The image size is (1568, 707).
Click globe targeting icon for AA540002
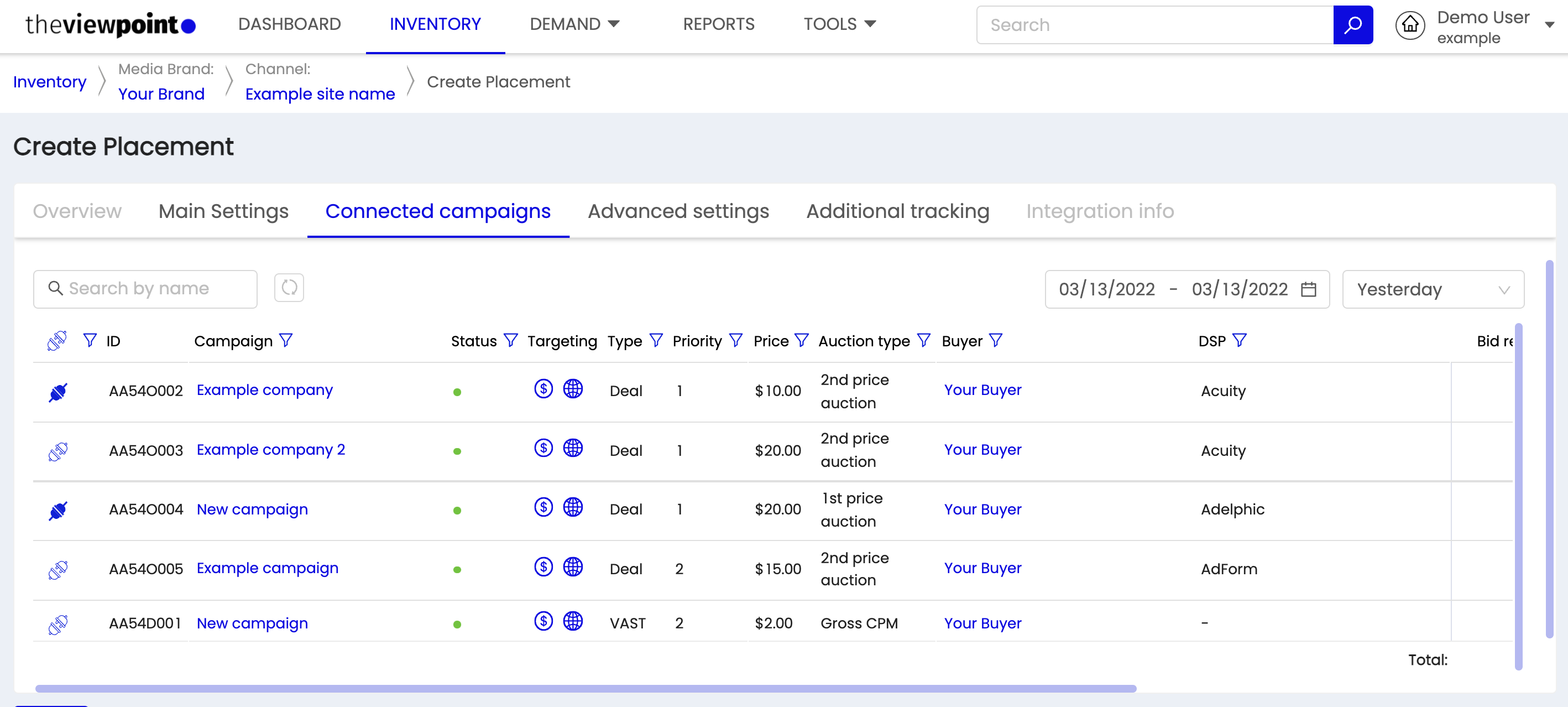coord(573,388)
